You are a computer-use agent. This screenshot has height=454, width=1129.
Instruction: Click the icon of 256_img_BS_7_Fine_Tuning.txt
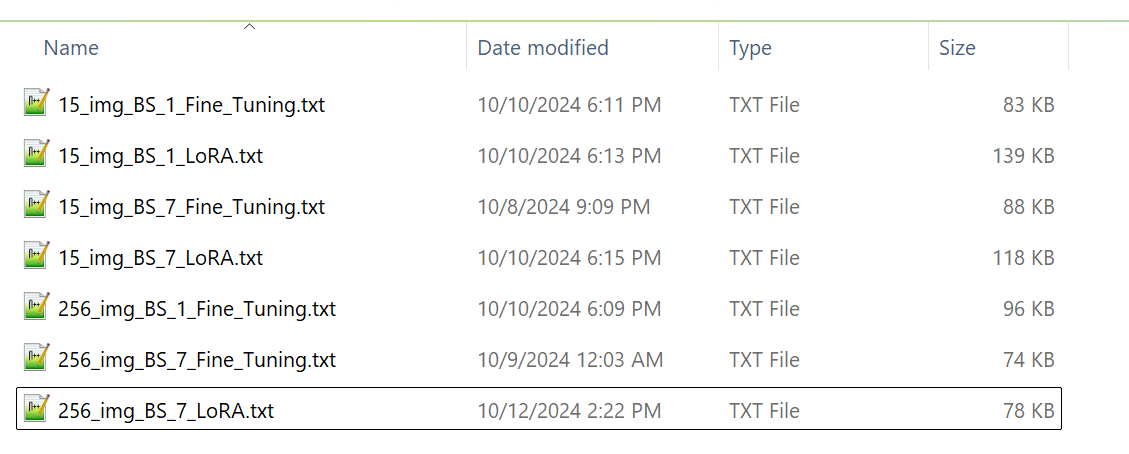coord(37,360)
